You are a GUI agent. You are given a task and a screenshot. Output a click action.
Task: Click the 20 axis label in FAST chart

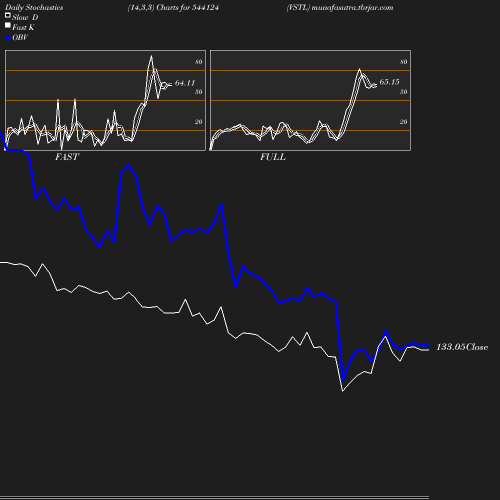pos(199,122)
